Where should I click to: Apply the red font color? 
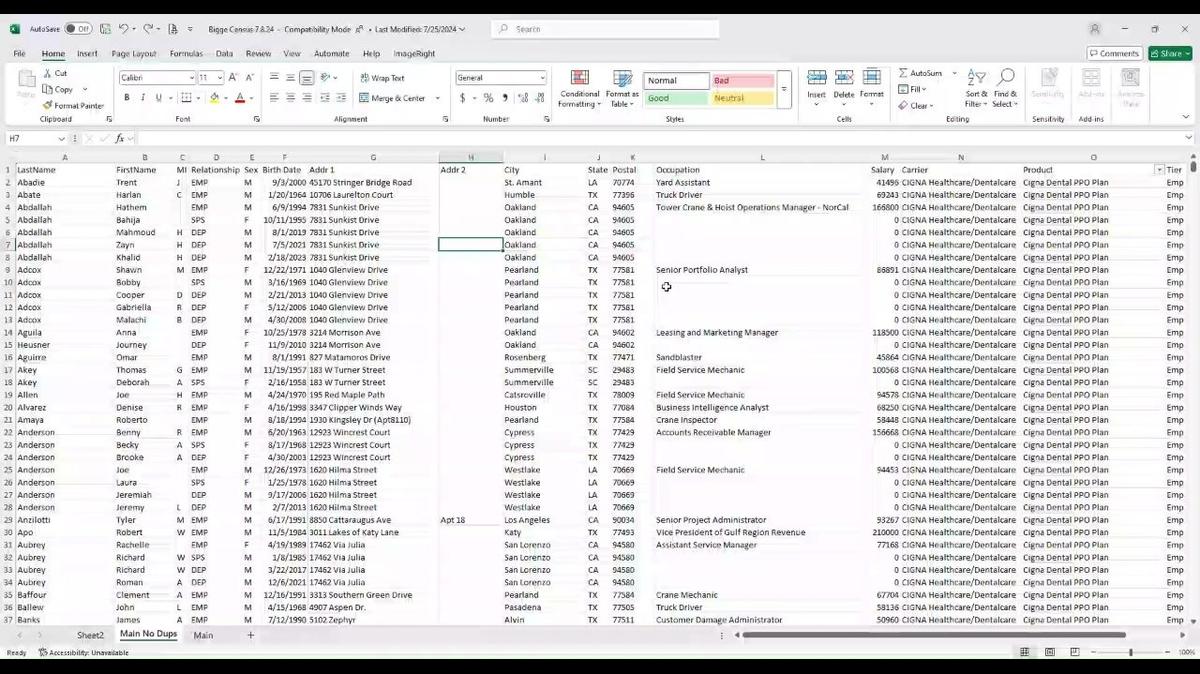(239, 98)
